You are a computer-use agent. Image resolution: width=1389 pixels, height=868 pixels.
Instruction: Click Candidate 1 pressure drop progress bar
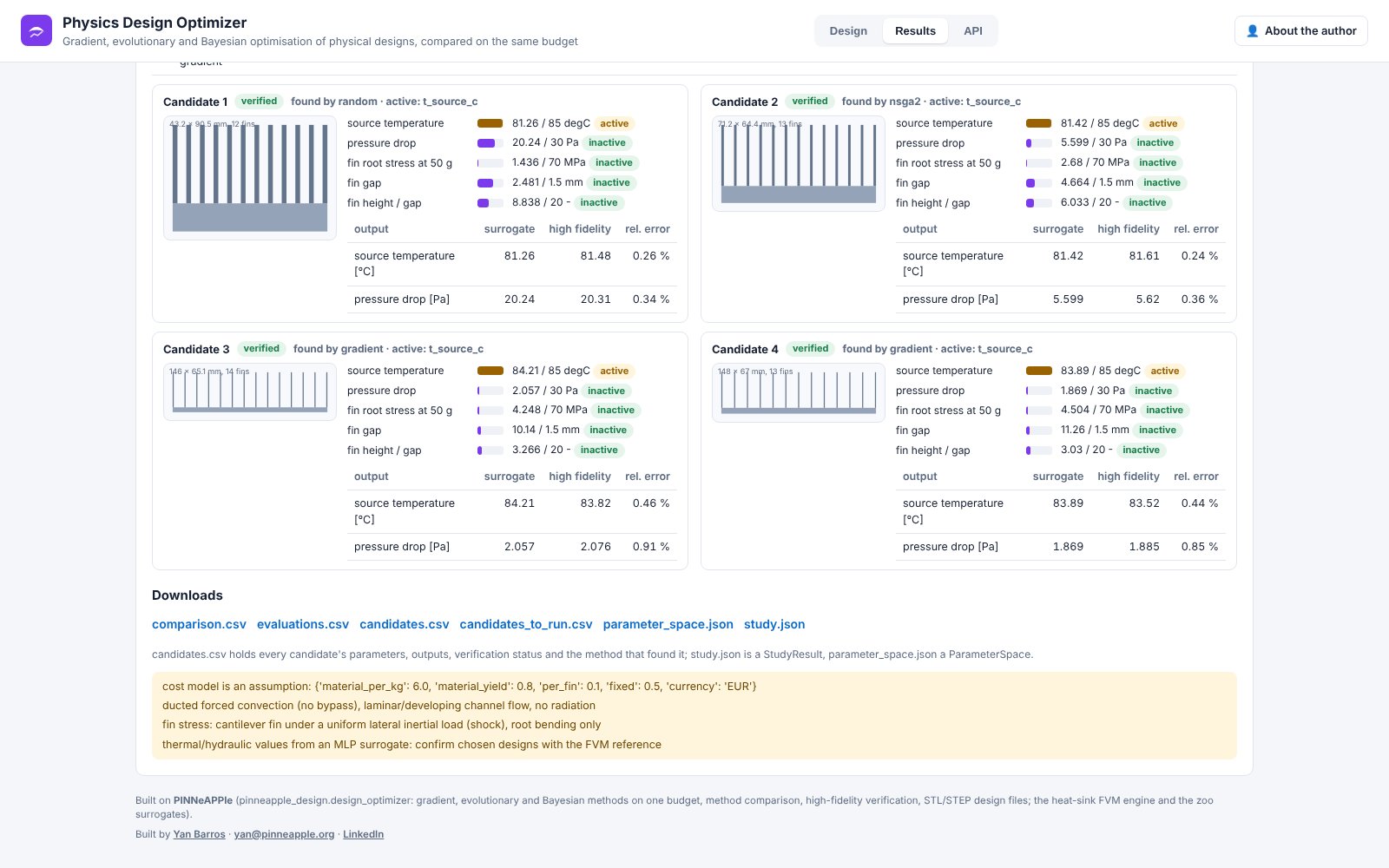click(x=490, y=143)
